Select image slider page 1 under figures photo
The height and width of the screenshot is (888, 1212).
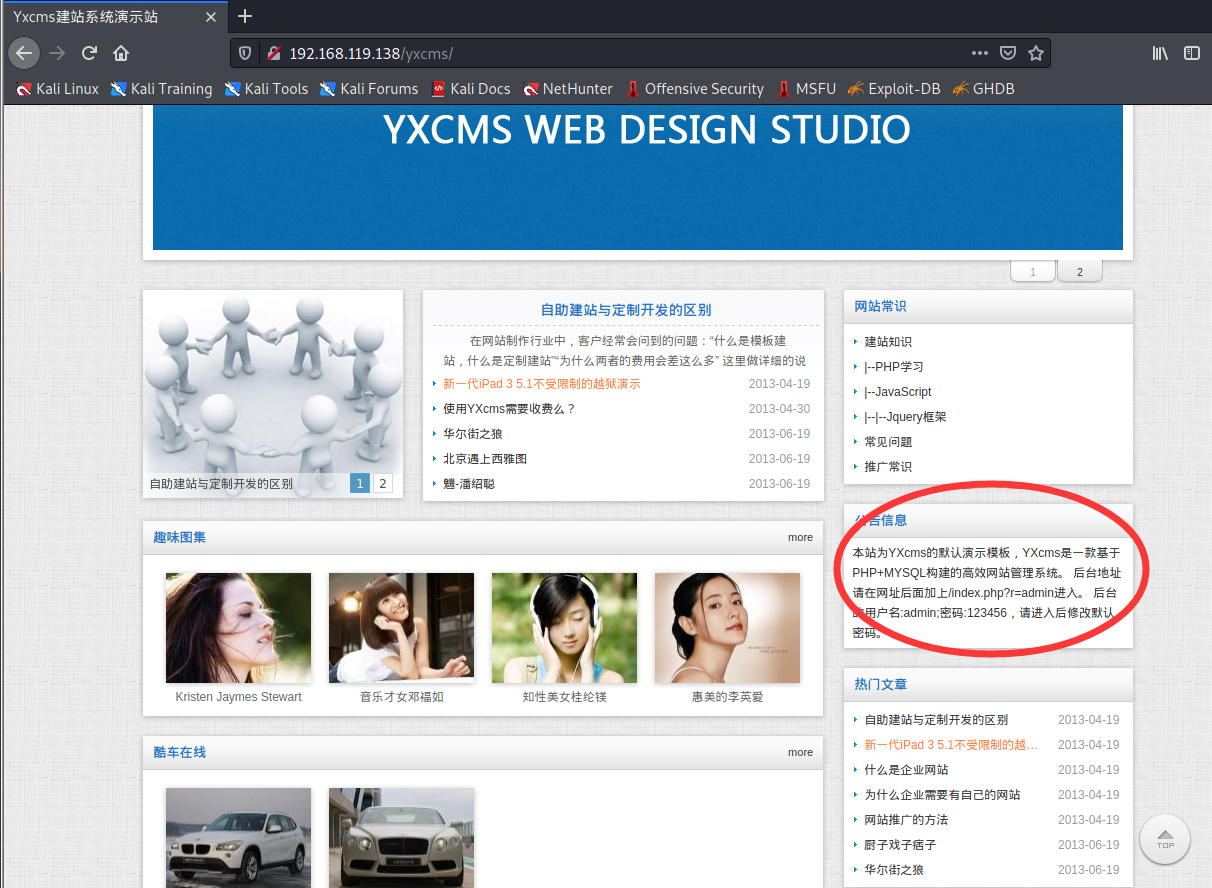tap(360, 484)
